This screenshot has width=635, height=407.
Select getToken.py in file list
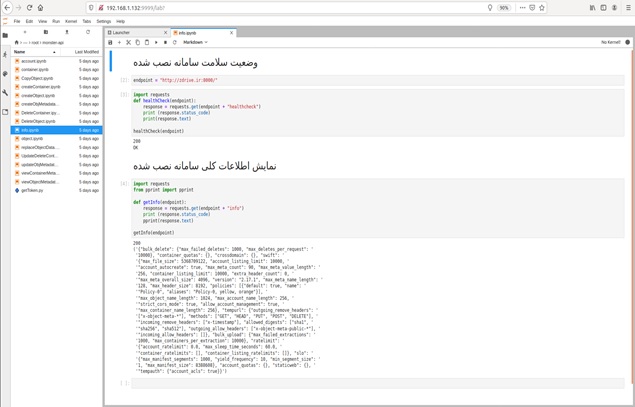click(56, 190)
